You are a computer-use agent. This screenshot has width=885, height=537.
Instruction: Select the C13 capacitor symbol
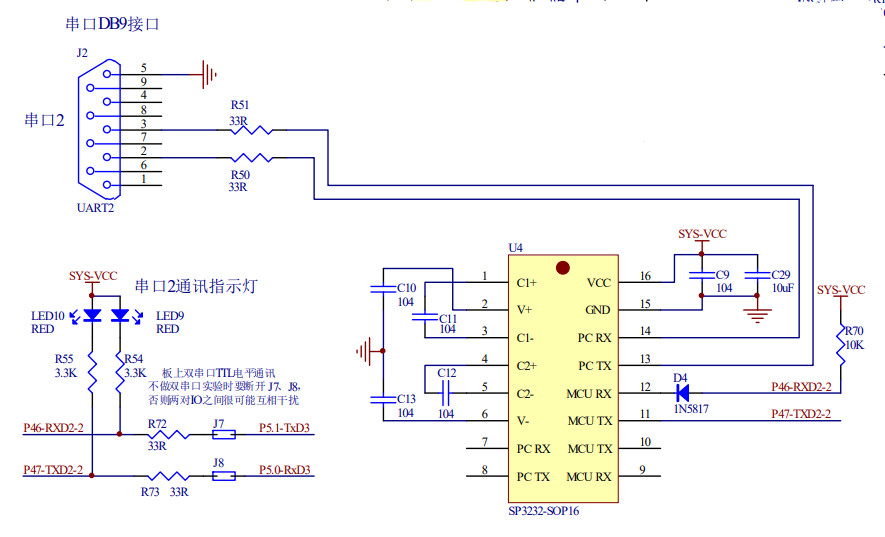(x=383, y=400)
